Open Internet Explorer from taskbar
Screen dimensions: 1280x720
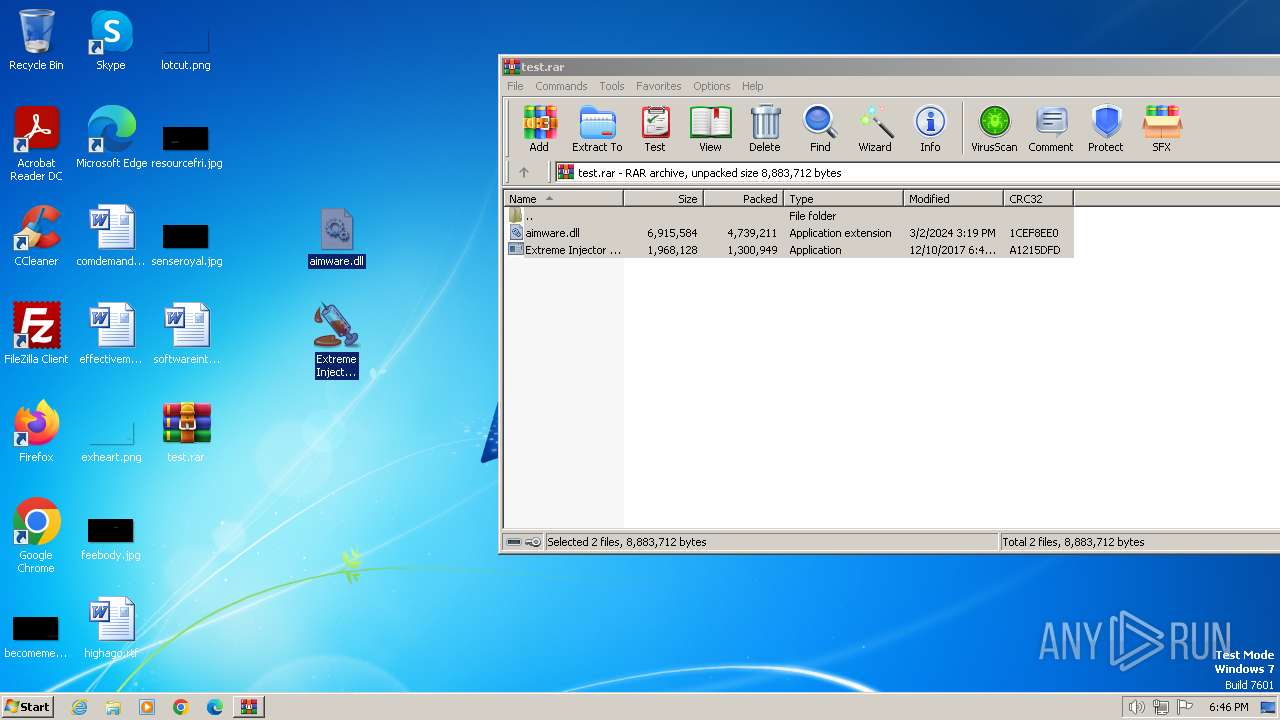79,707
